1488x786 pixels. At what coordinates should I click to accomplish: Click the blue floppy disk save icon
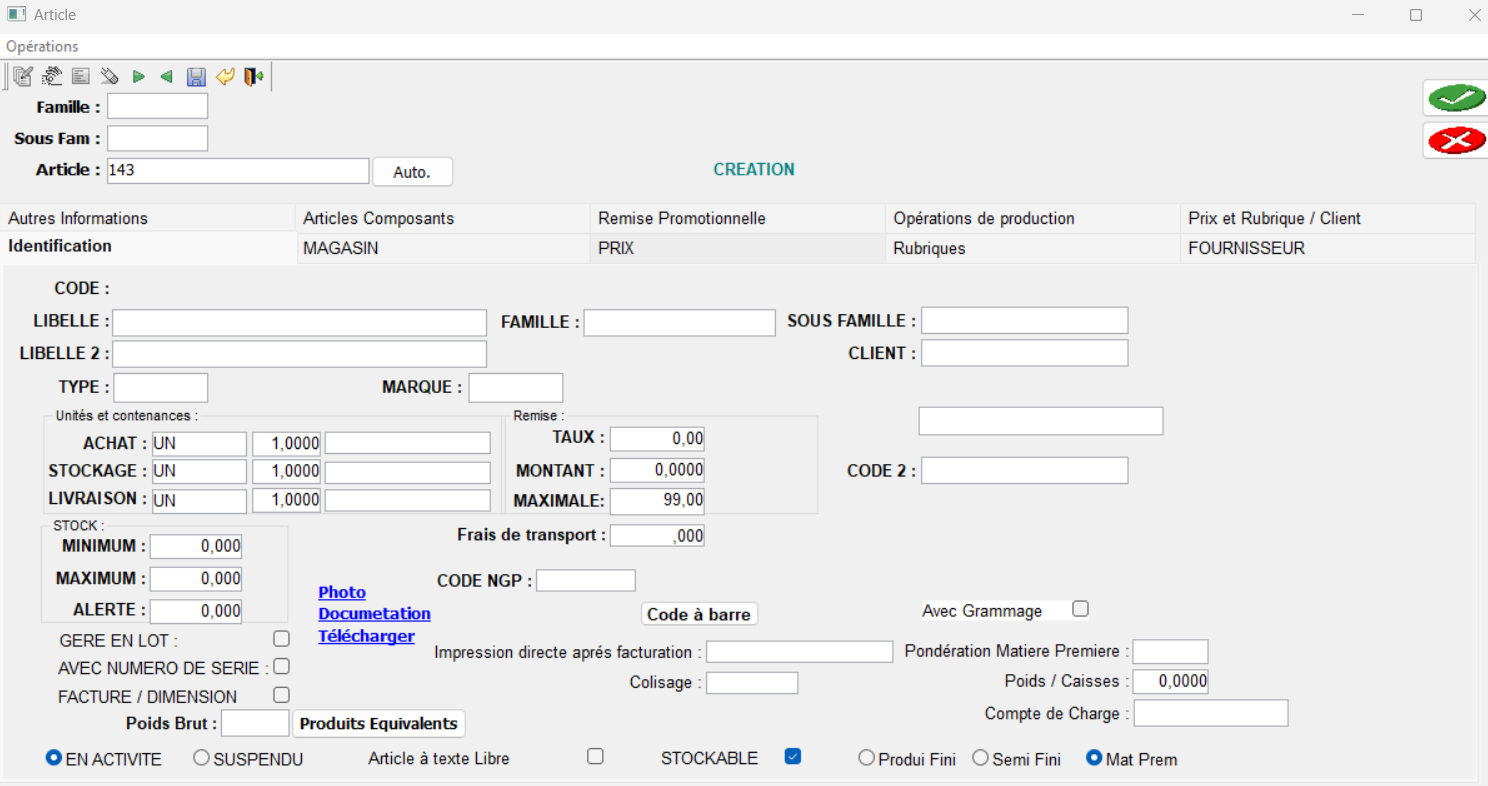tap(196, 76)
